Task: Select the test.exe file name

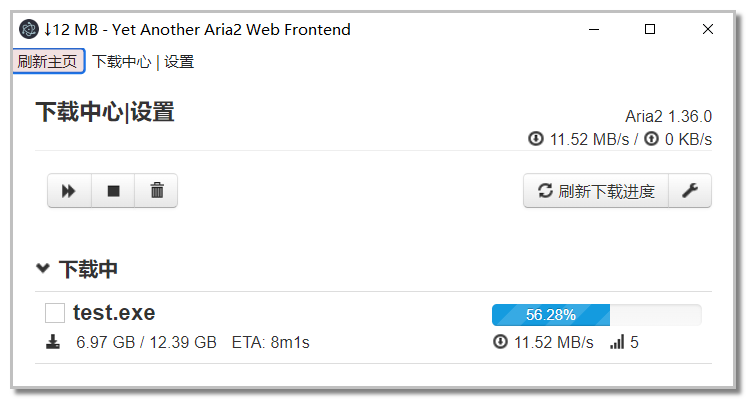Action: pyautogui.click(x=114, y=313)
